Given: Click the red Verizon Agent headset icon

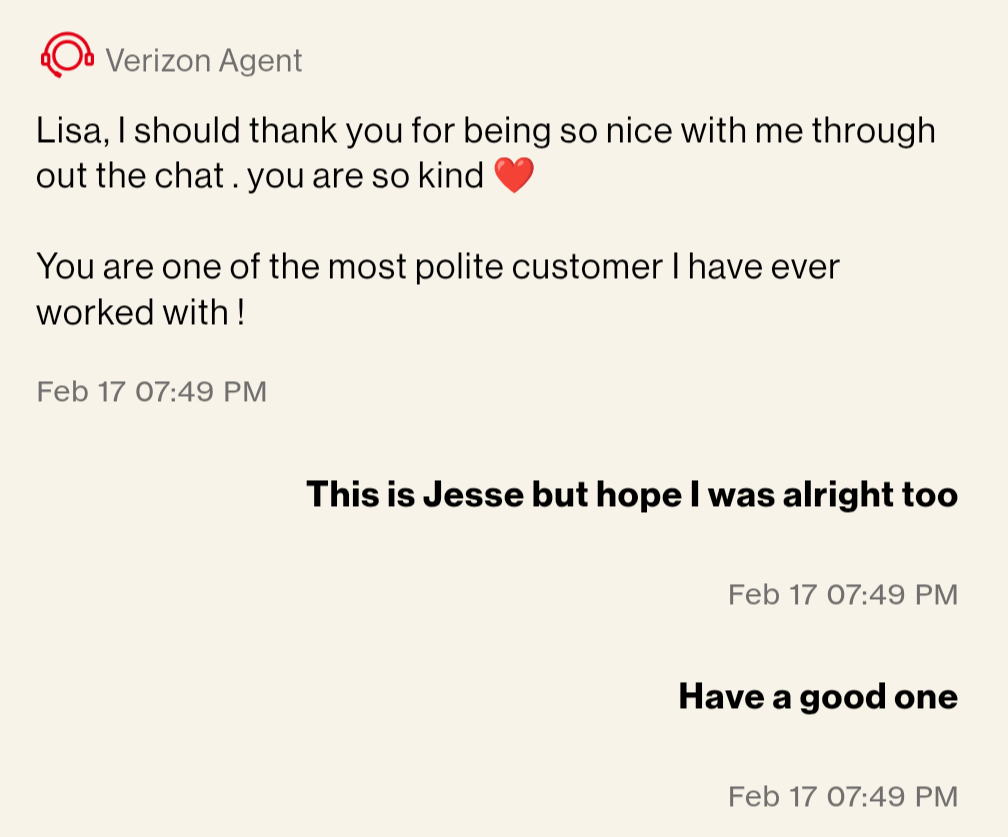Looking at the screenshot, I should 66,56.
